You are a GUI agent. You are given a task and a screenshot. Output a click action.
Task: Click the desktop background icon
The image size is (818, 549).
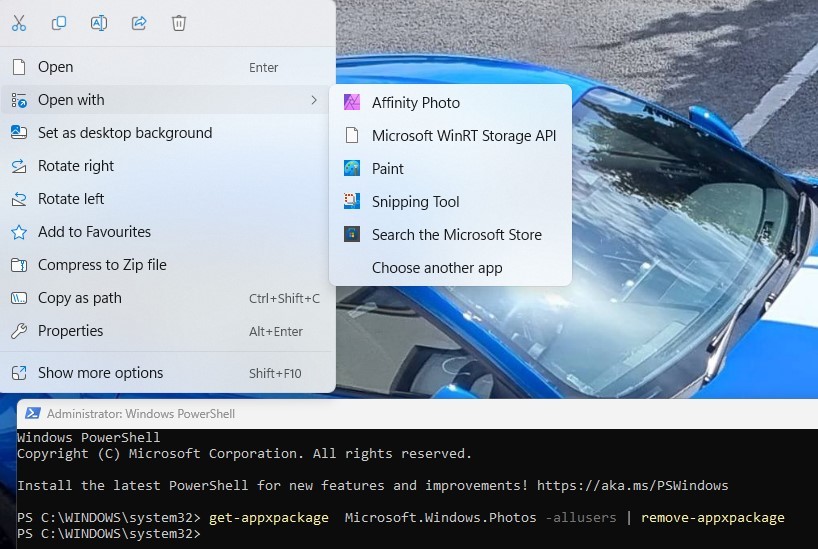tap(19, 133)
